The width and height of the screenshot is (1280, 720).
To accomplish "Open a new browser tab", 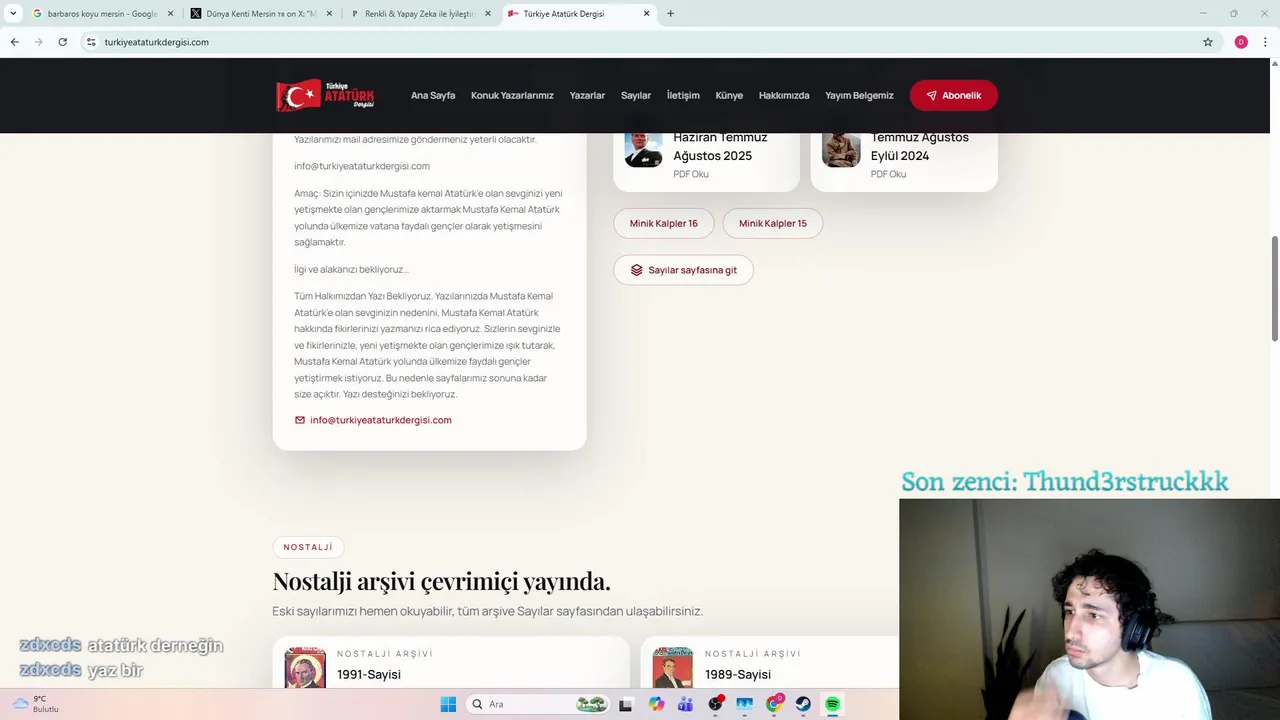I will [x=670, y=14].
